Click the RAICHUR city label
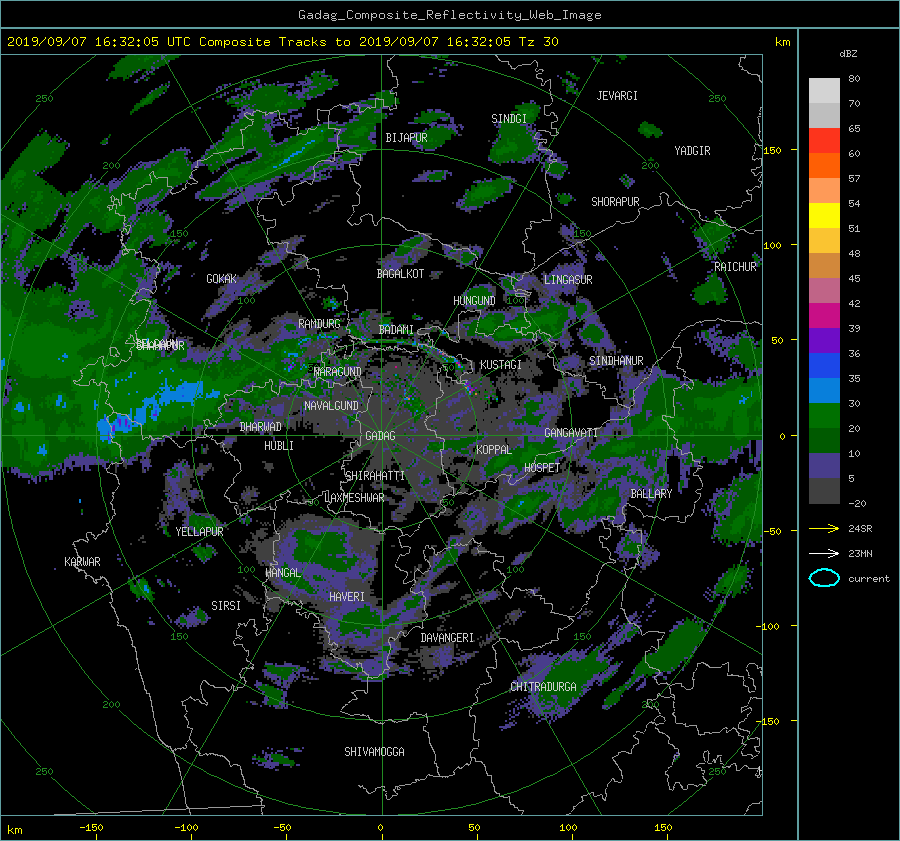The image size is (900, 841). click(735, 267)
